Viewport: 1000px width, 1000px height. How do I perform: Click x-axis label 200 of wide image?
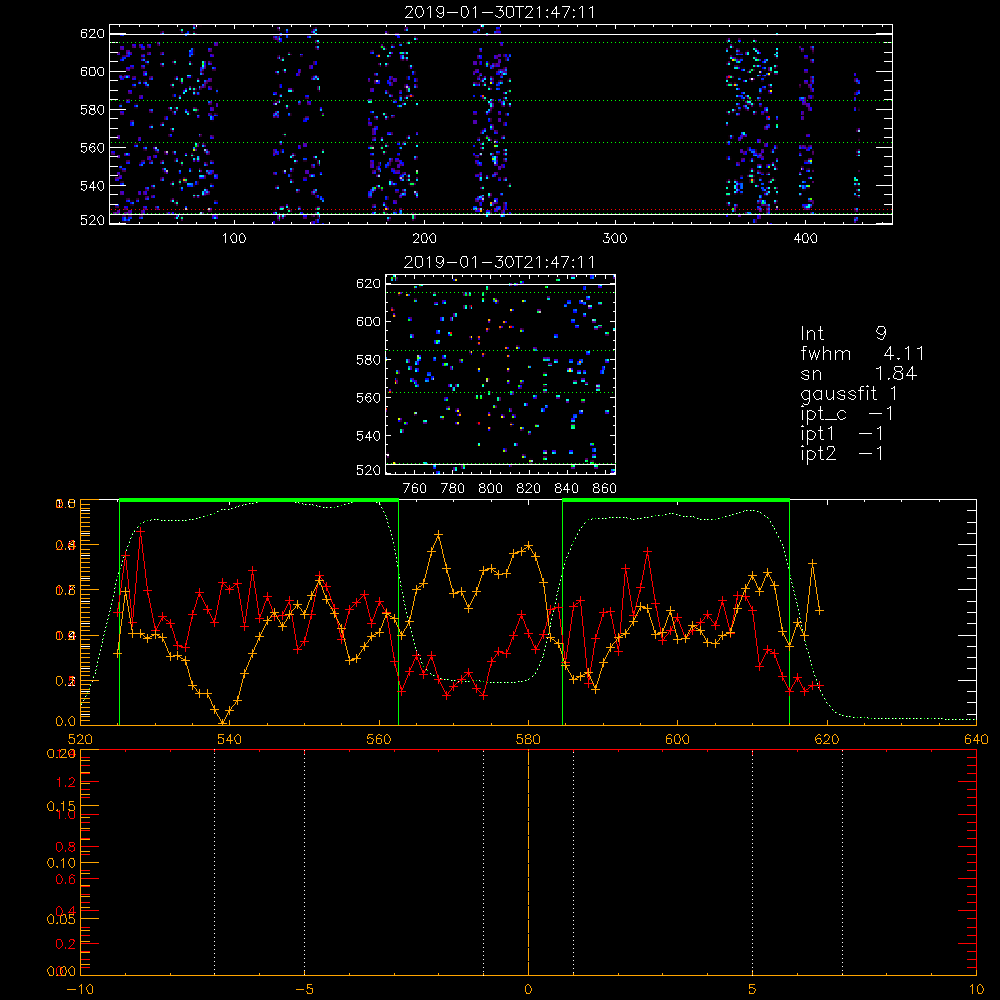tap(424, 239)
